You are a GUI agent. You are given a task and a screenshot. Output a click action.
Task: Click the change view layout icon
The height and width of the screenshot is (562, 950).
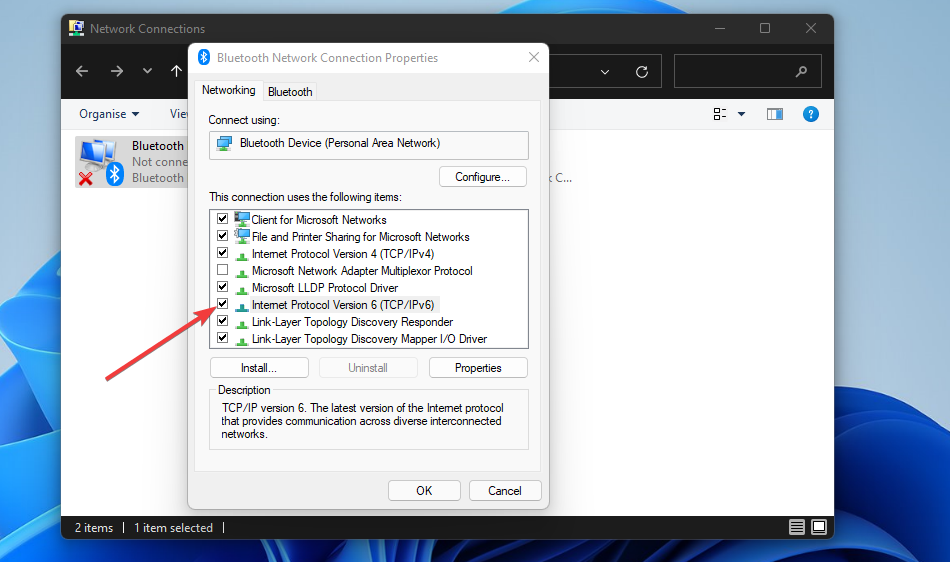coord(720,114)
